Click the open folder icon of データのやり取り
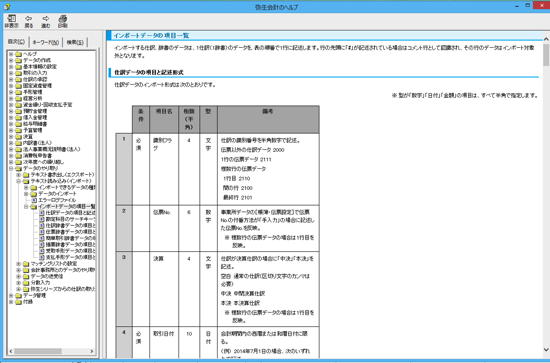 coord(19,168)
